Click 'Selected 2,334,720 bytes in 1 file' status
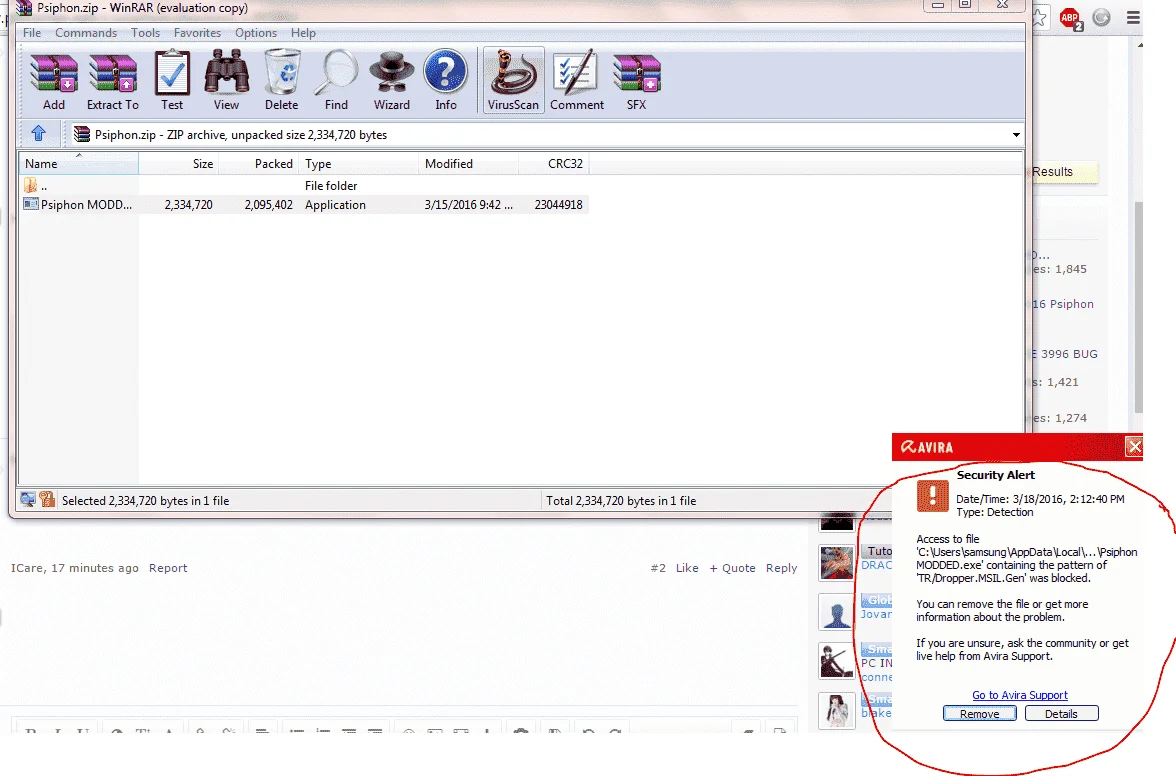This screenshot has width=1176, height=776. [146, 501]
